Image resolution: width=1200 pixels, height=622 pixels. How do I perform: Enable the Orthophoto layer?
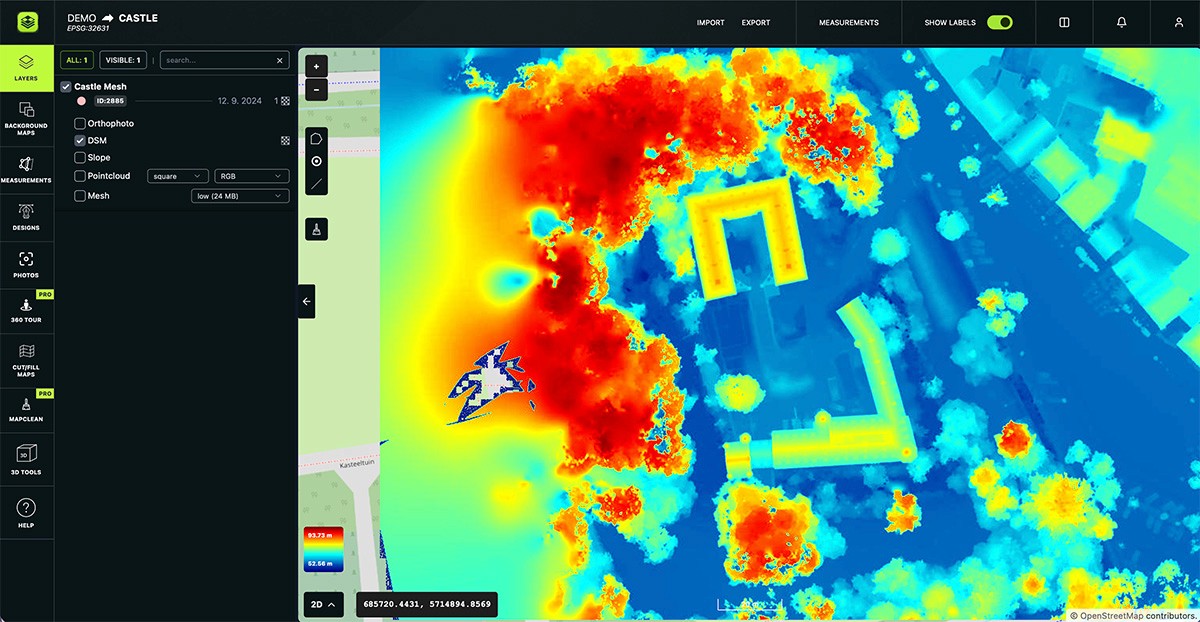(79, 123)
